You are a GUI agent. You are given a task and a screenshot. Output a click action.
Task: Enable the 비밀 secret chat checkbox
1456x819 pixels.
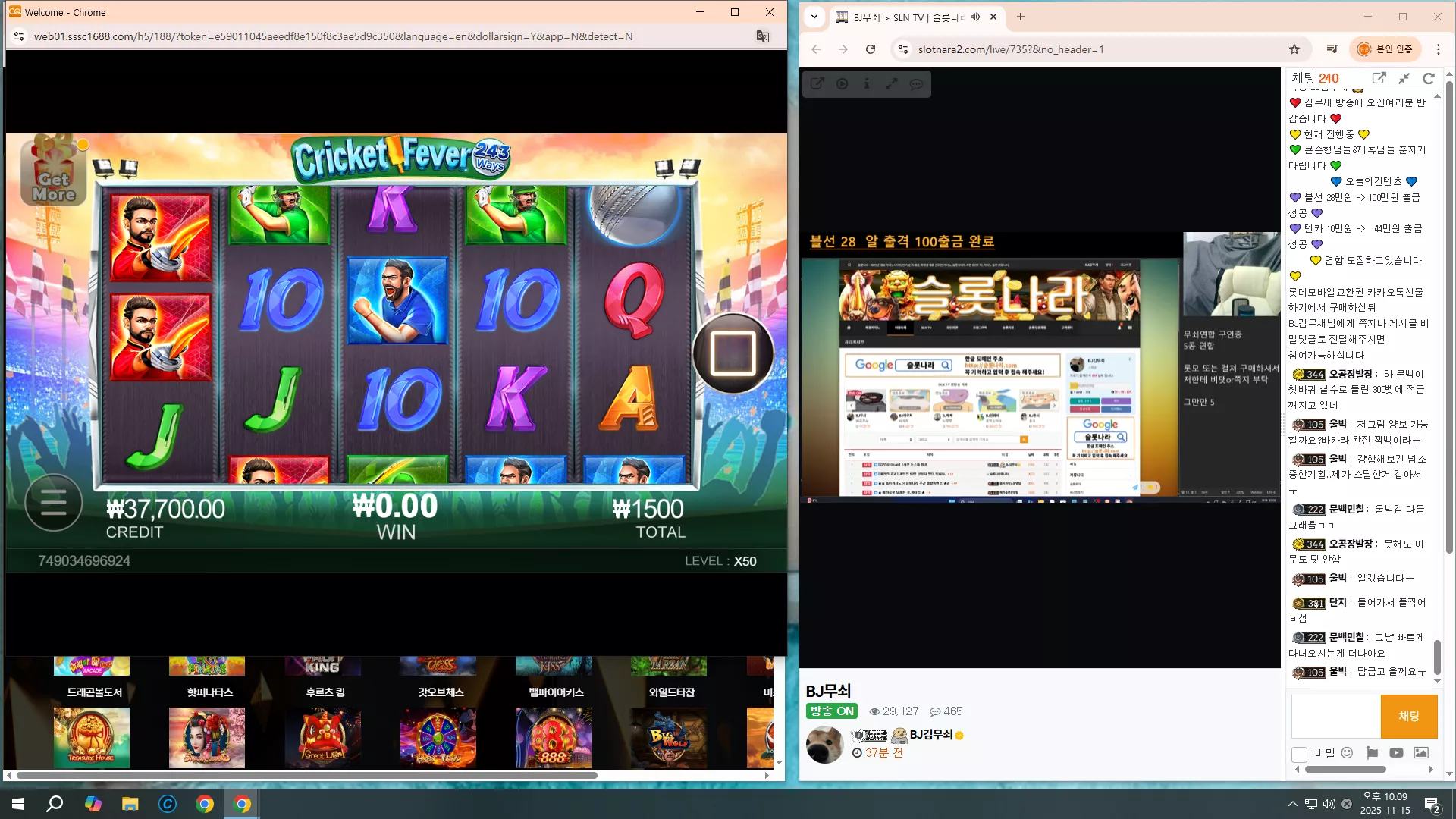point(1299,754)
